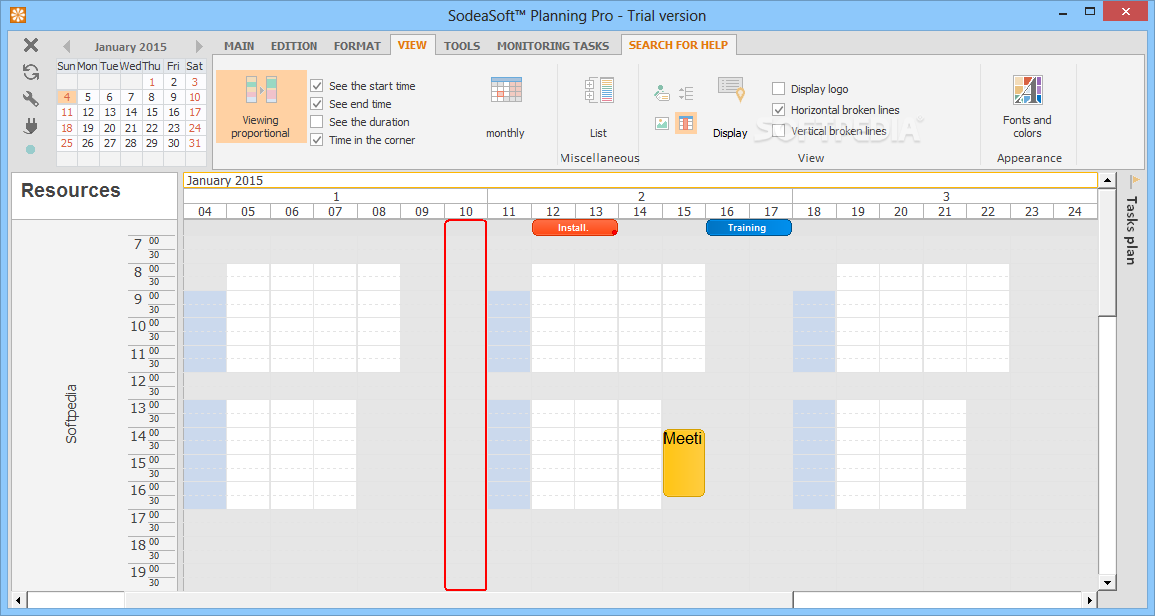Click the horizontal scrollbar left arrow
The width and height of the screenshot is (1155, 616).
click(19, 600)
